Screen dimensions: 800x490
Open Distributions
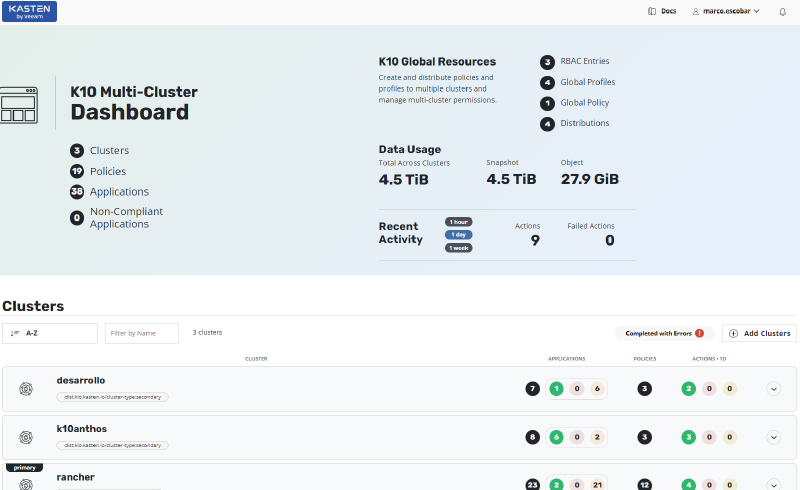click(x=585, y=123)
